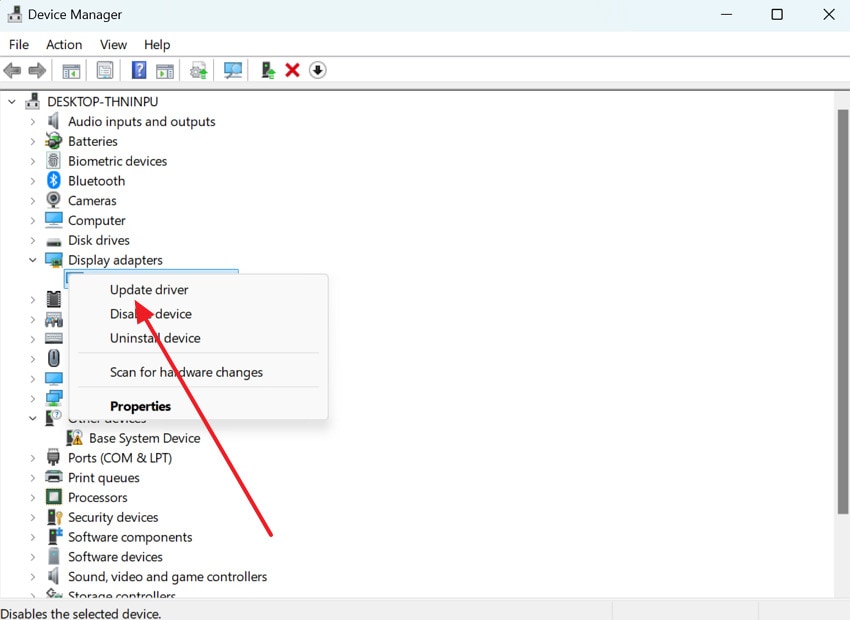Select the Software devices label
Screen dimensions: 850x620
point(115,557)
